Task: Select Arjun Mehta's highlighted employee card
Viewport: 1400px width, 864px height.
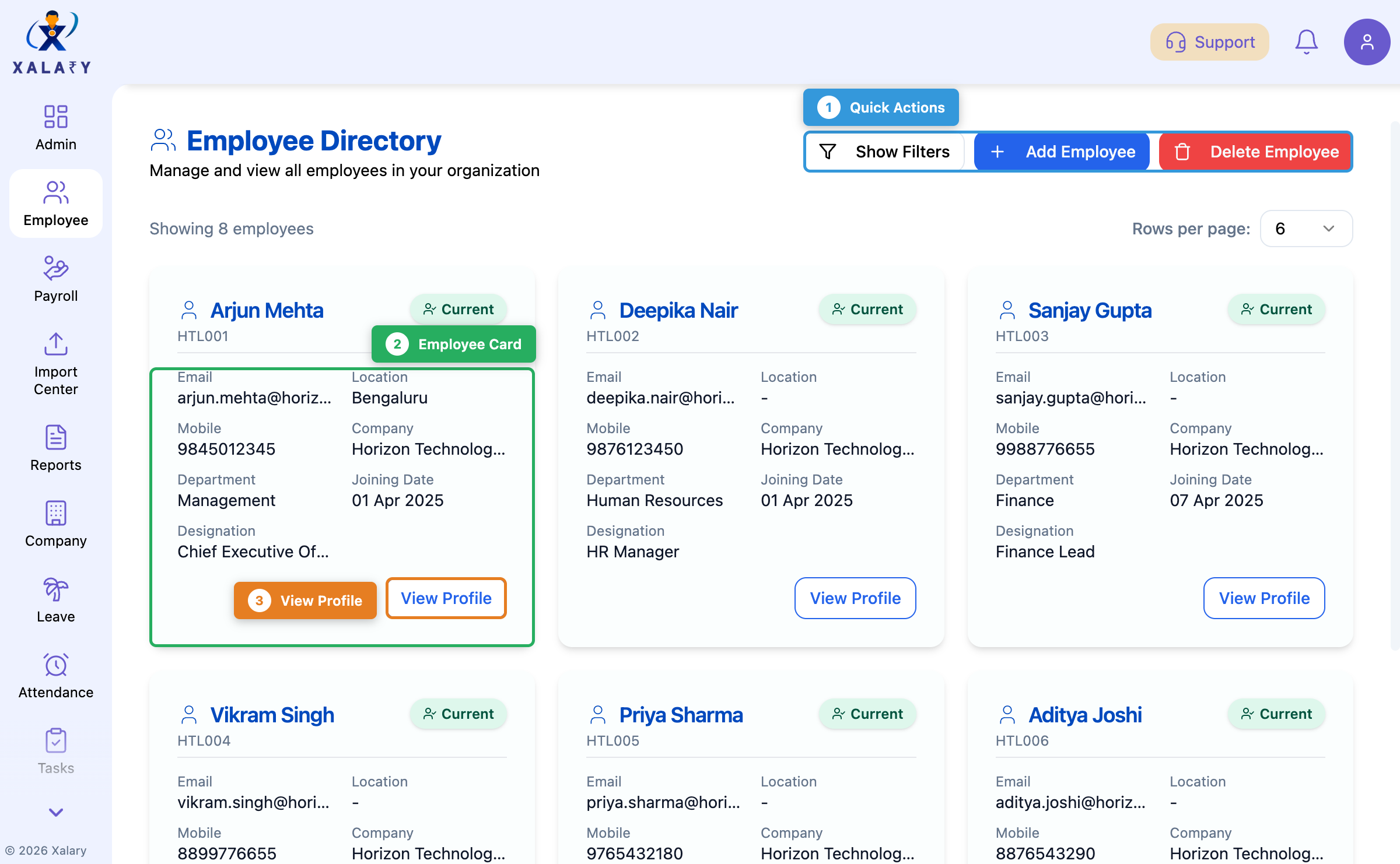Action: [x=342, y=507]
